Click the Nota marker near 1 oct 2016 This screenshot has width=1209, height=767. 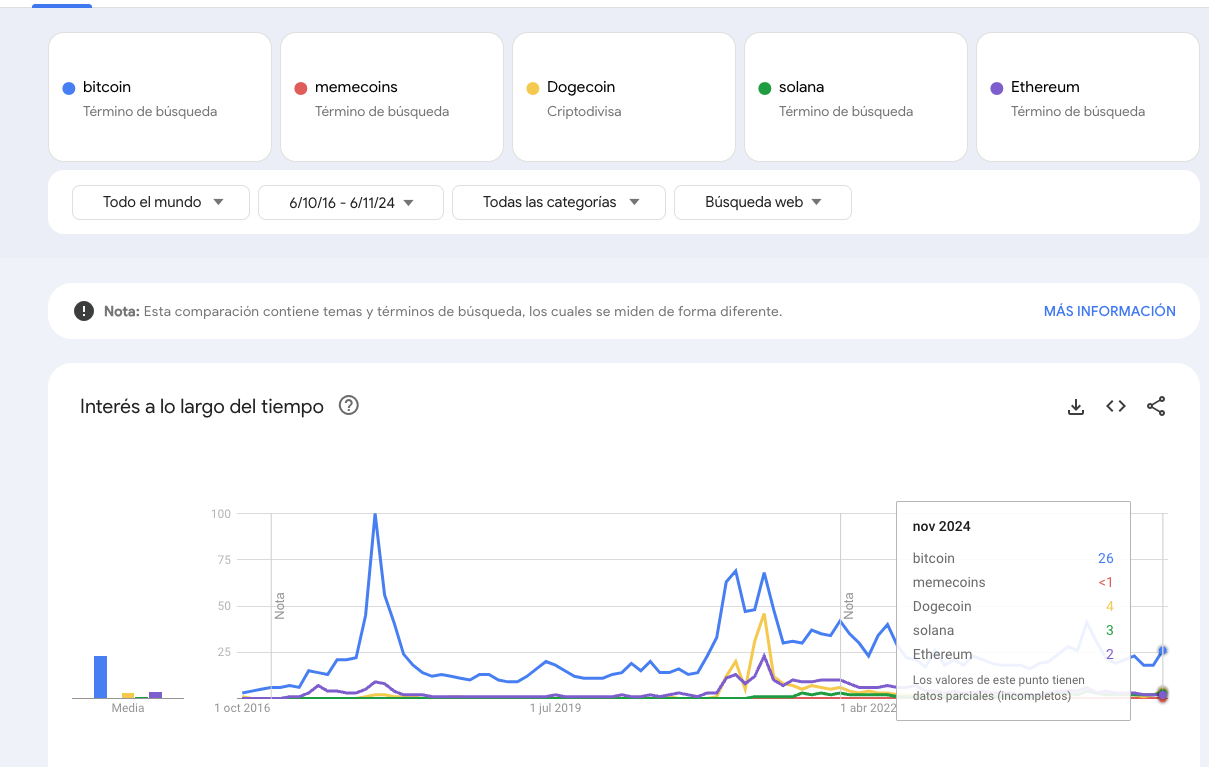[x=280, y=605]
